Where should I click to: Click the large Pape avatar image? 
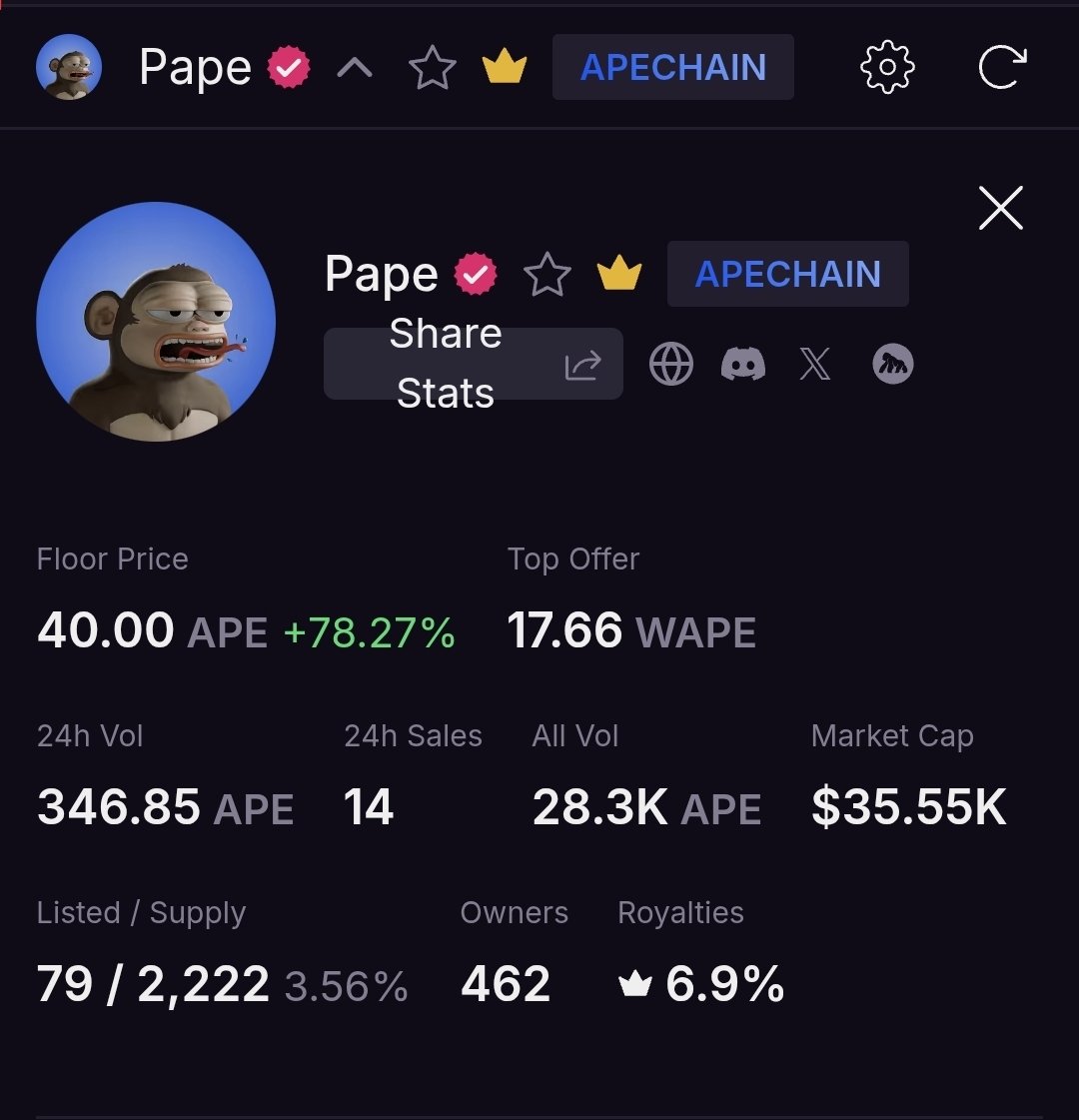(x=156, y=322)
